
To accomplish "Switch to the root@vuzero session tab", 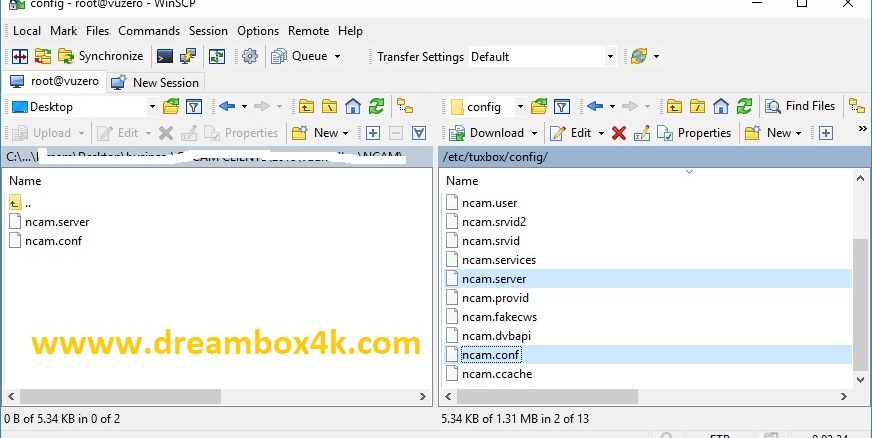I will (54, 82).
